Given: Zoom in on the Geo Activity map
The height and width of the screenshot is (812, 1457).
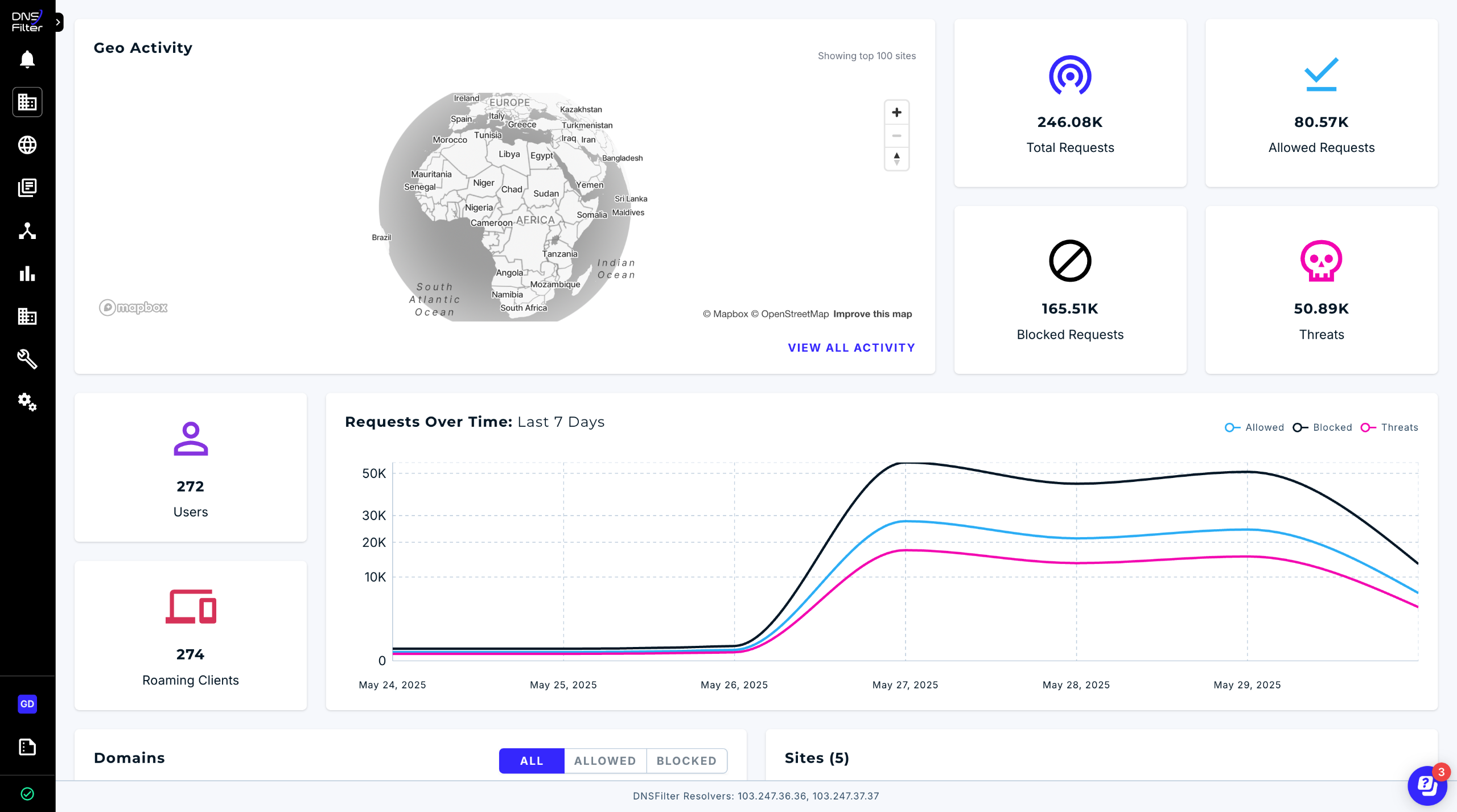Looking at the screenshot, I should (896, 113).
